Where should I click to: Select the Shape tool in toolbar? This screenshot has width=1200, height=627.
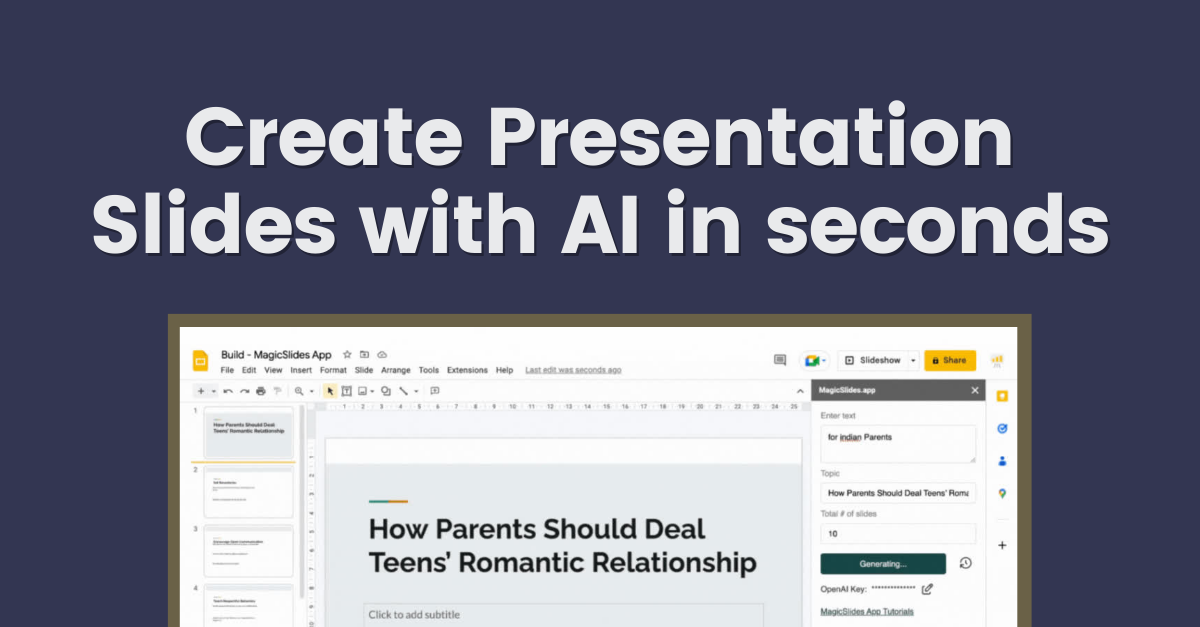386,391
